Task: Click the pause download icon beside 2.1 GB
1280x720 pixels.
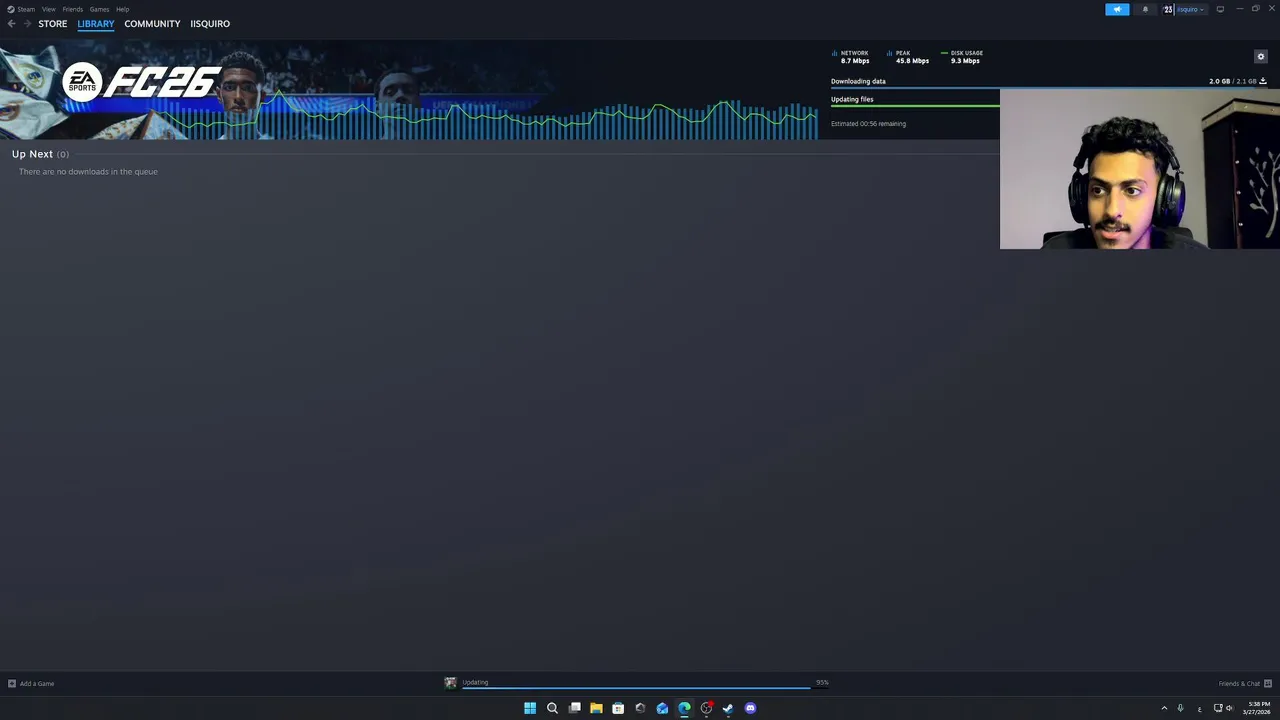Action: [x=1263, y=81]
